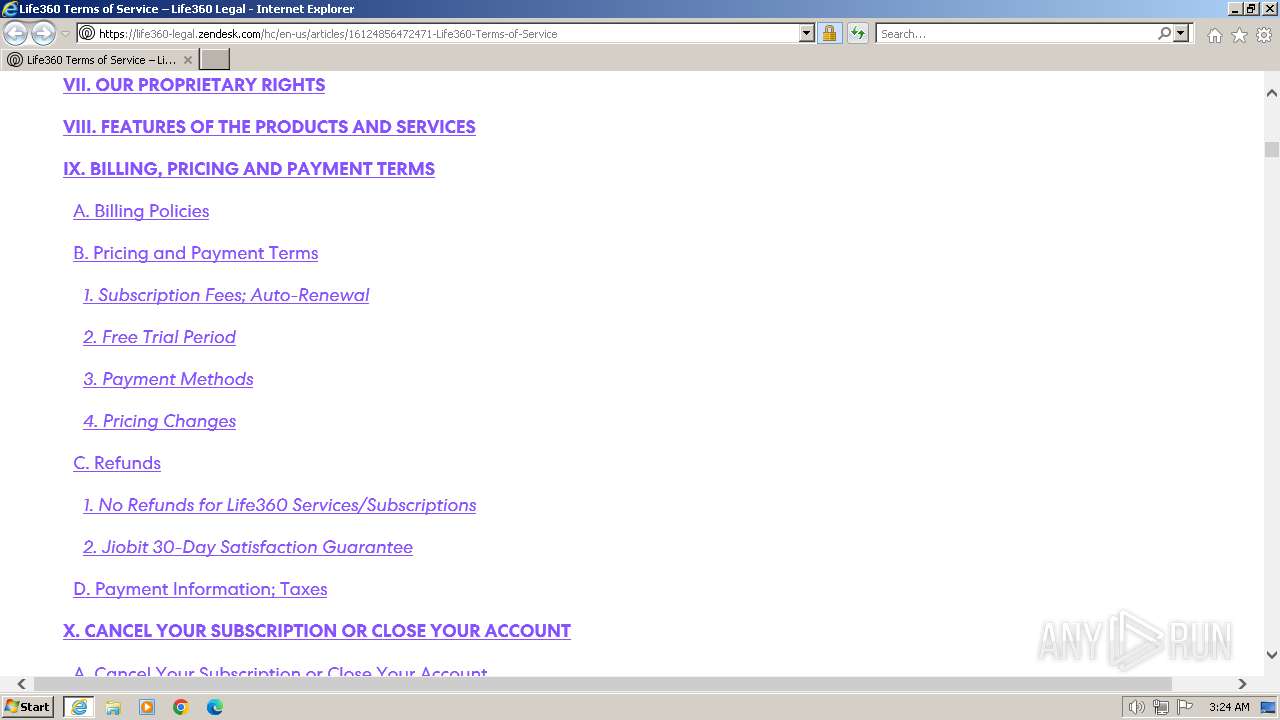Viewport: 1280px width, 720px height.
Task: Click the horizontal scrollbar thumb
Action: (x=601, y=684)
